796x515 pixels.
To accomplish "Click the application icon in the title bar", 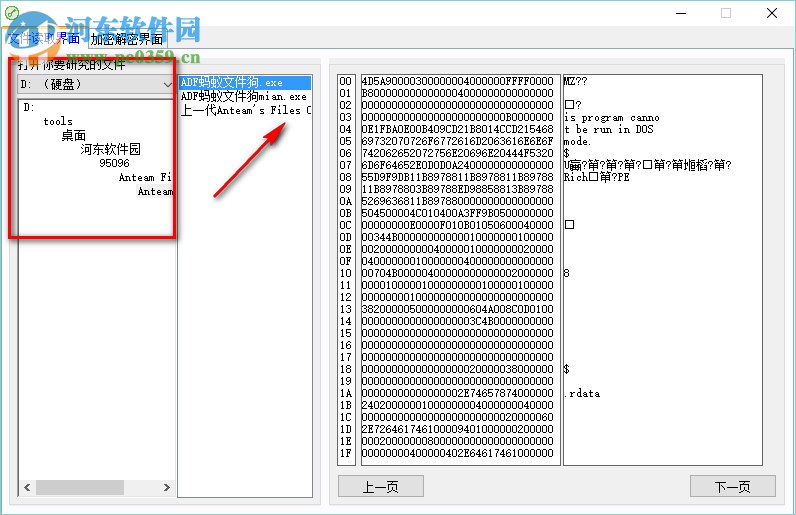I will click(11, 12).
